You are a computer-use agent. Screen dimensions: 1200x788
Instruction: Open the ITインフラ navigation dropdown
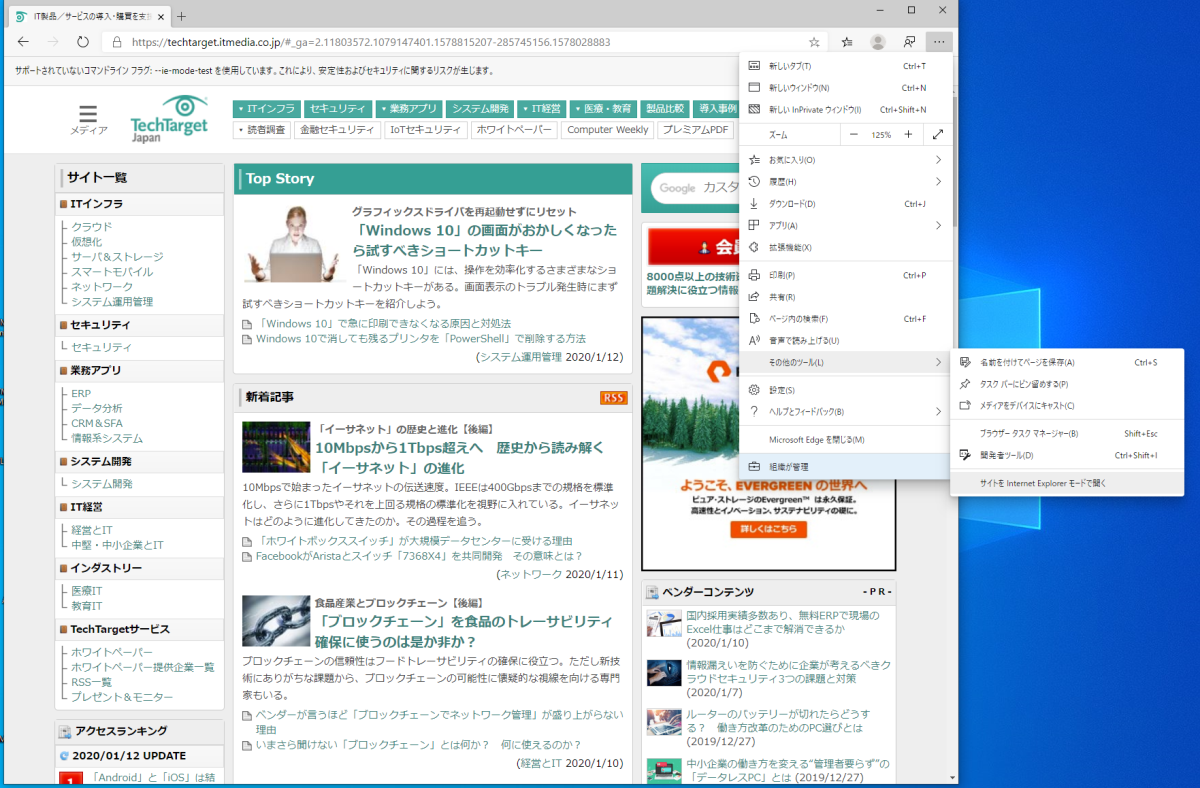(x=266, y=108)
